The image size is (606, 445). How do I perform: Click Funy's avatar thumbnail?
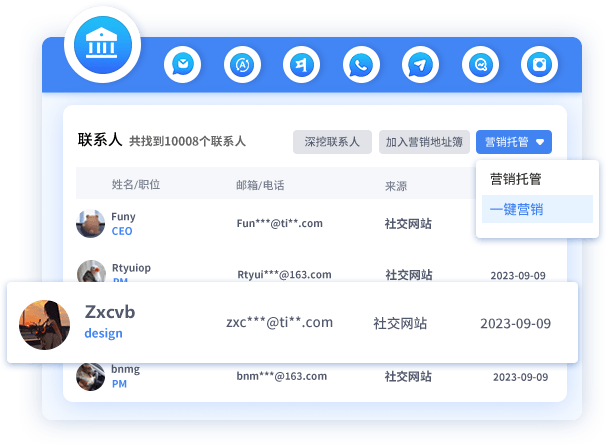pos(91,224)
